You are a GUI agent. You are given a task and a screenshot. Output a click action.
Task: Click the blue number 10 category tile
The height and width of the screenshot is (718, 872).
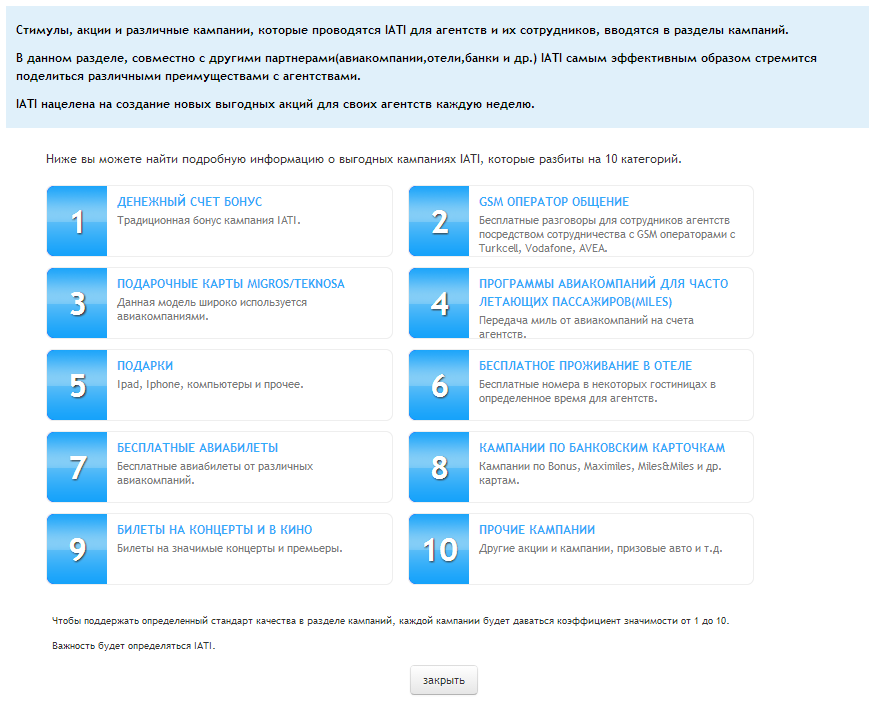[x=439, y=549]
